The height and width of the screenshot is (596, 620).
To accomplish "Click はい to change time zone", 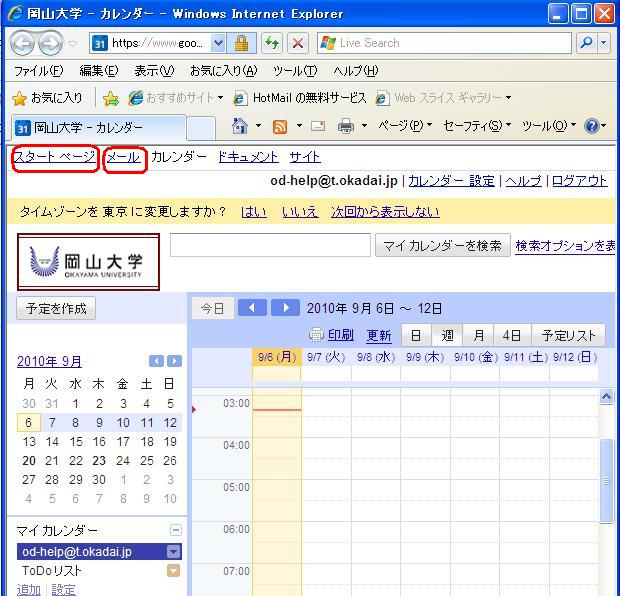I will (254, 212).
